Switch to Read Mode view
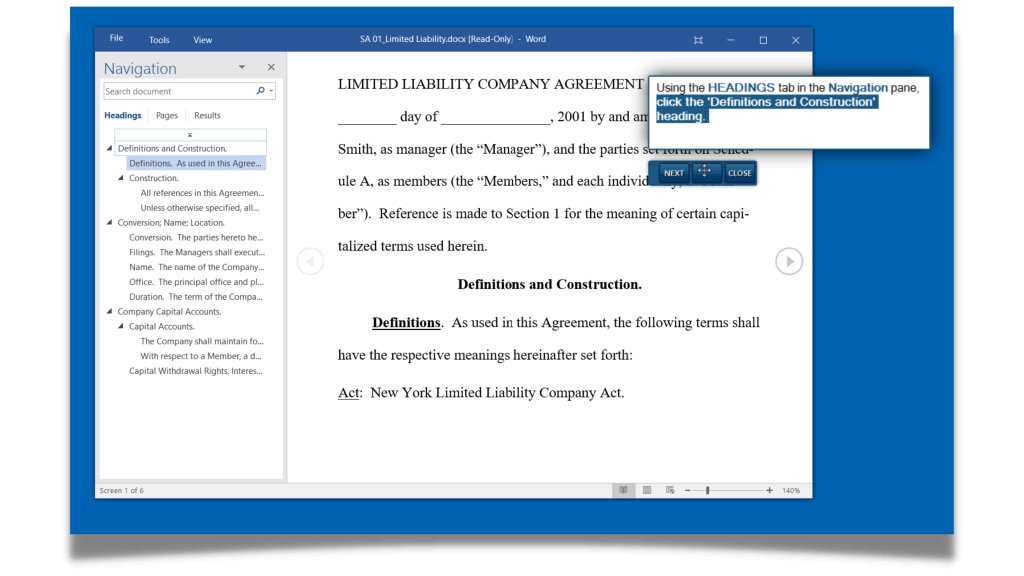The width and height of the screenshot is (1024, 576). click(x=624, y=490)
